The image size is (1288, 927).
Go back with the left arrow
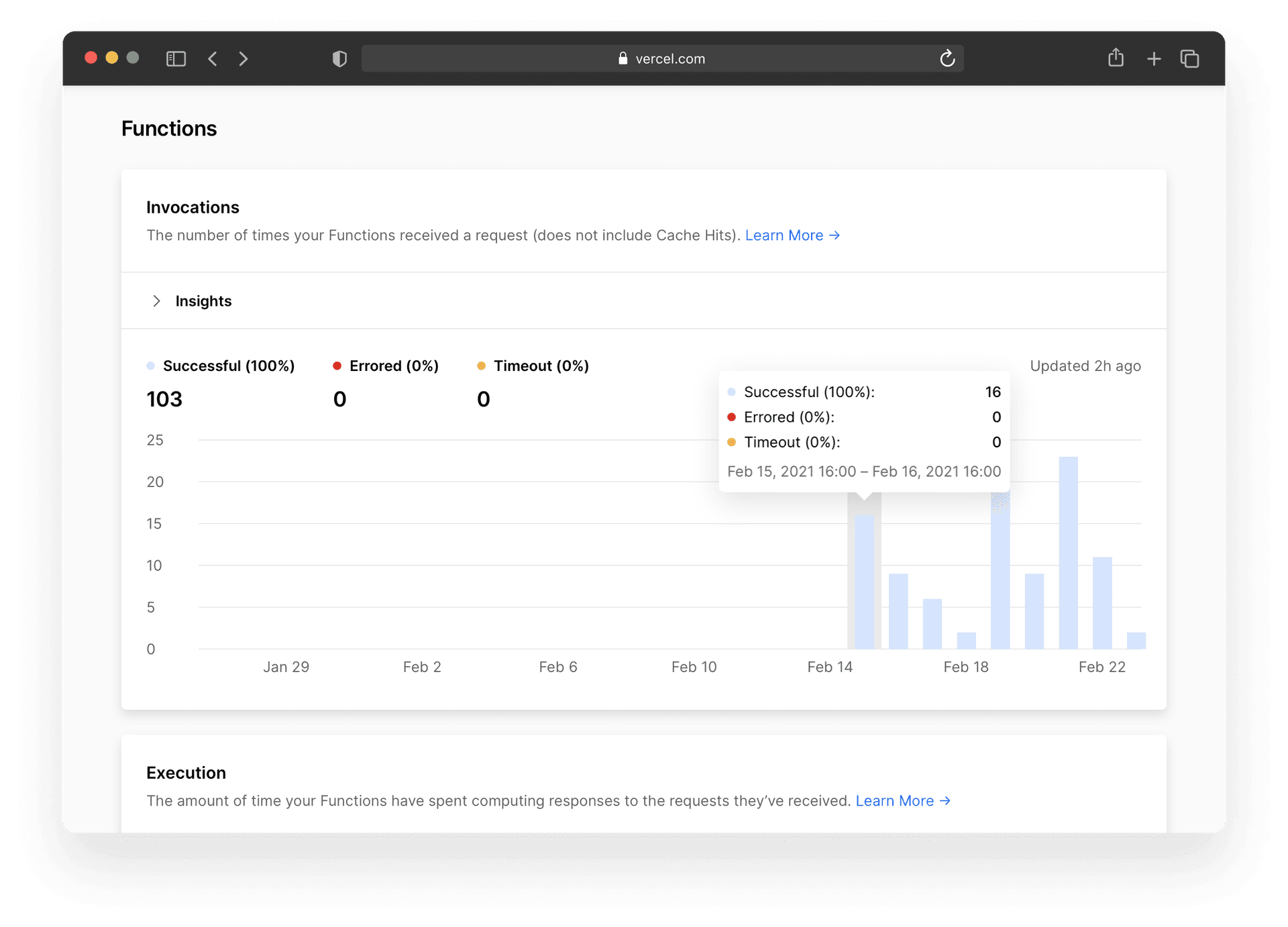coord(213,59)
